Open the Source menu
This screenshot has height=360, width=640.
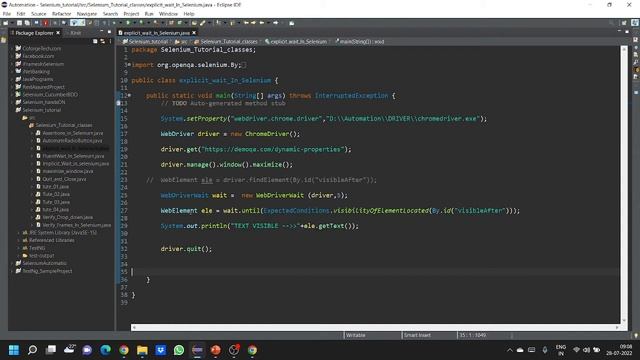click(x=39, y=14)
